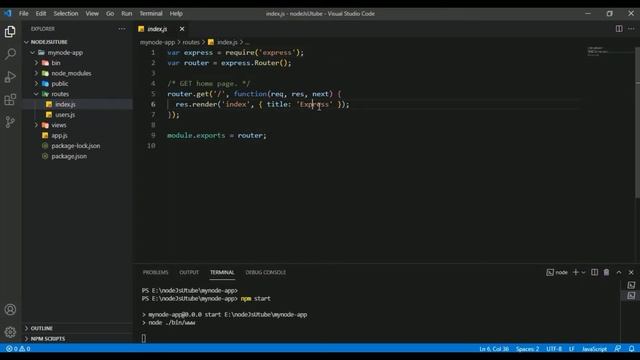Open the Help menu

[176, 13]
